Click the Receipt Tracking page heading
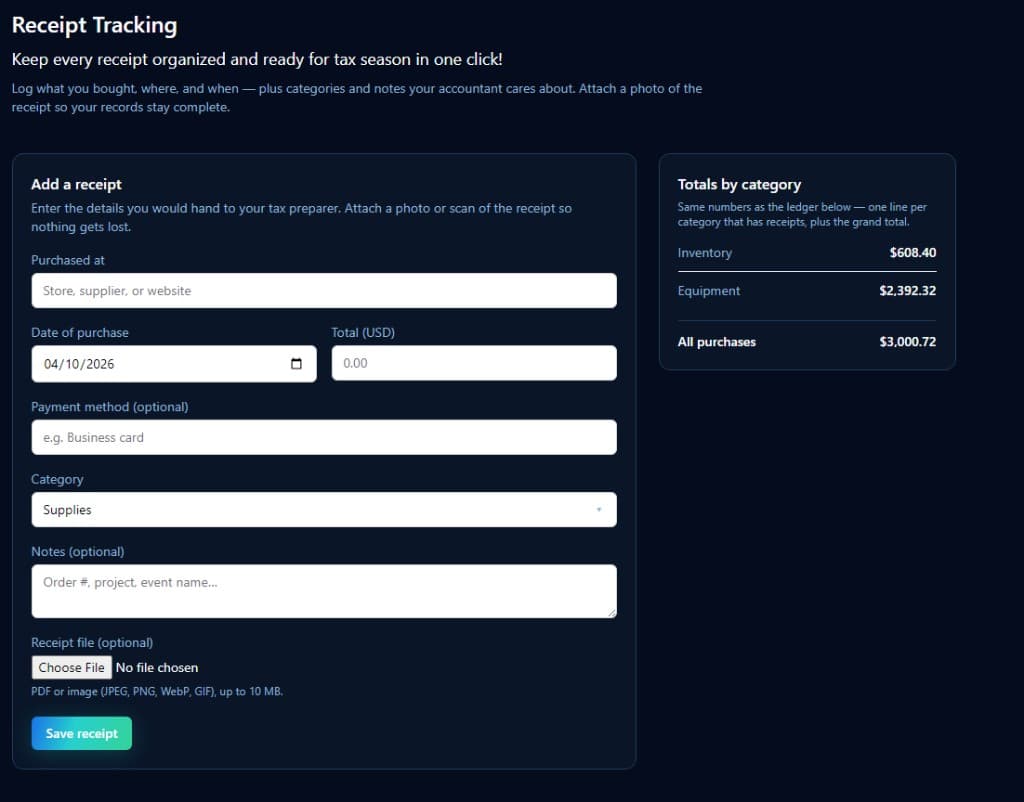This screenshot has width=1024, height=802. pyautogui.click(x=95, y=25)
